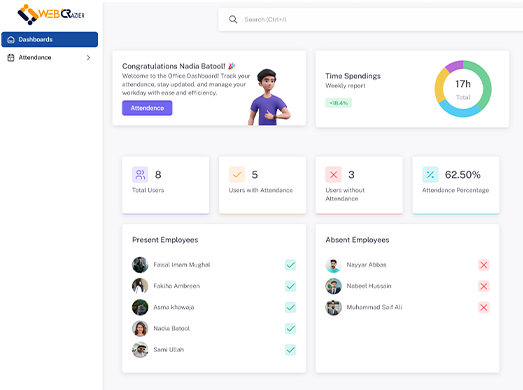This screenshot has height=390, width=523.
Task: Click the red cross beside Nabeel Hussain
Action: pyautogui.click(x=484, y=286)
